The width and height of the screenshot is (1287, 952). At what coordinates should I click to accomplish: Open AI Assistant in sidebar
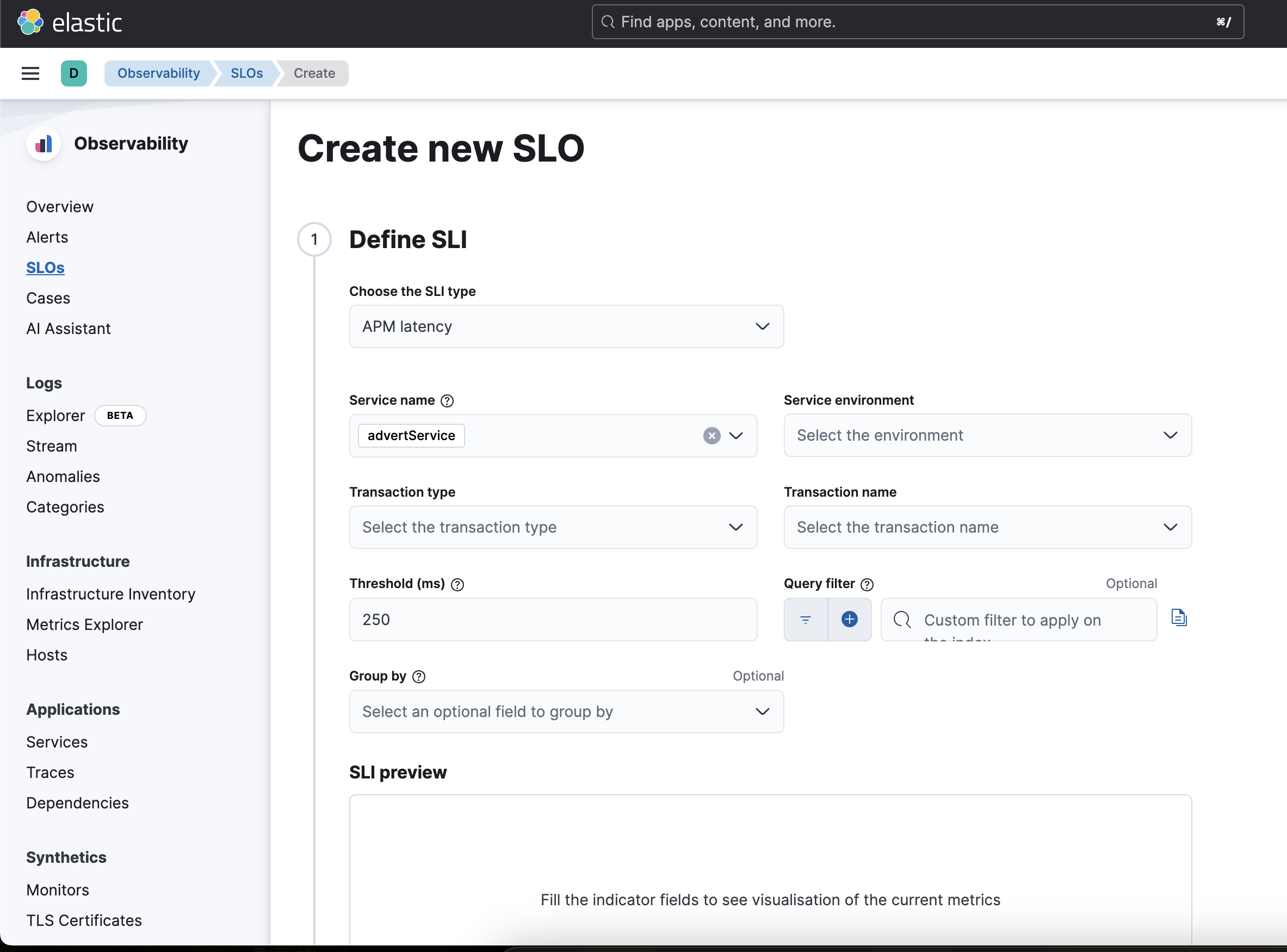[68, 329]
